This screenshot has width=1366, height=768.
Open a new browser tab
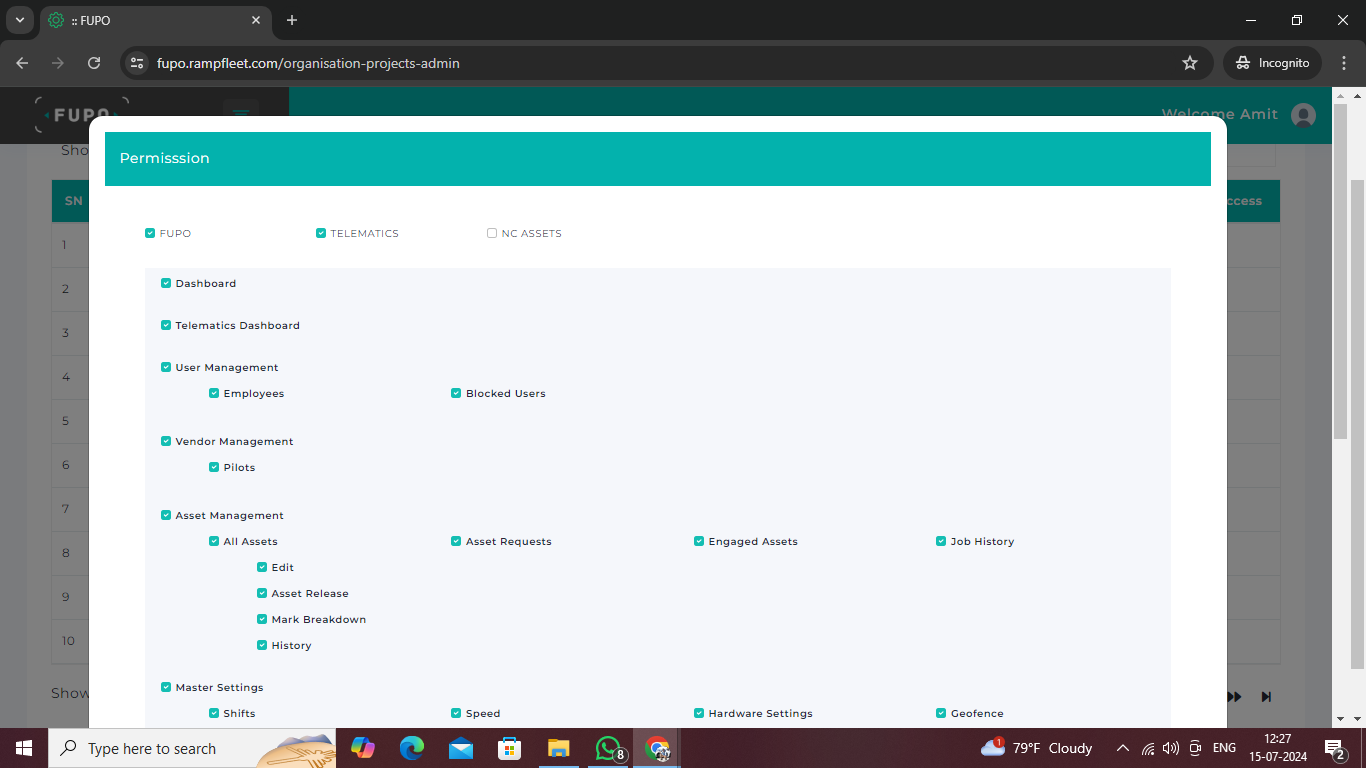[x=291, y=20]
